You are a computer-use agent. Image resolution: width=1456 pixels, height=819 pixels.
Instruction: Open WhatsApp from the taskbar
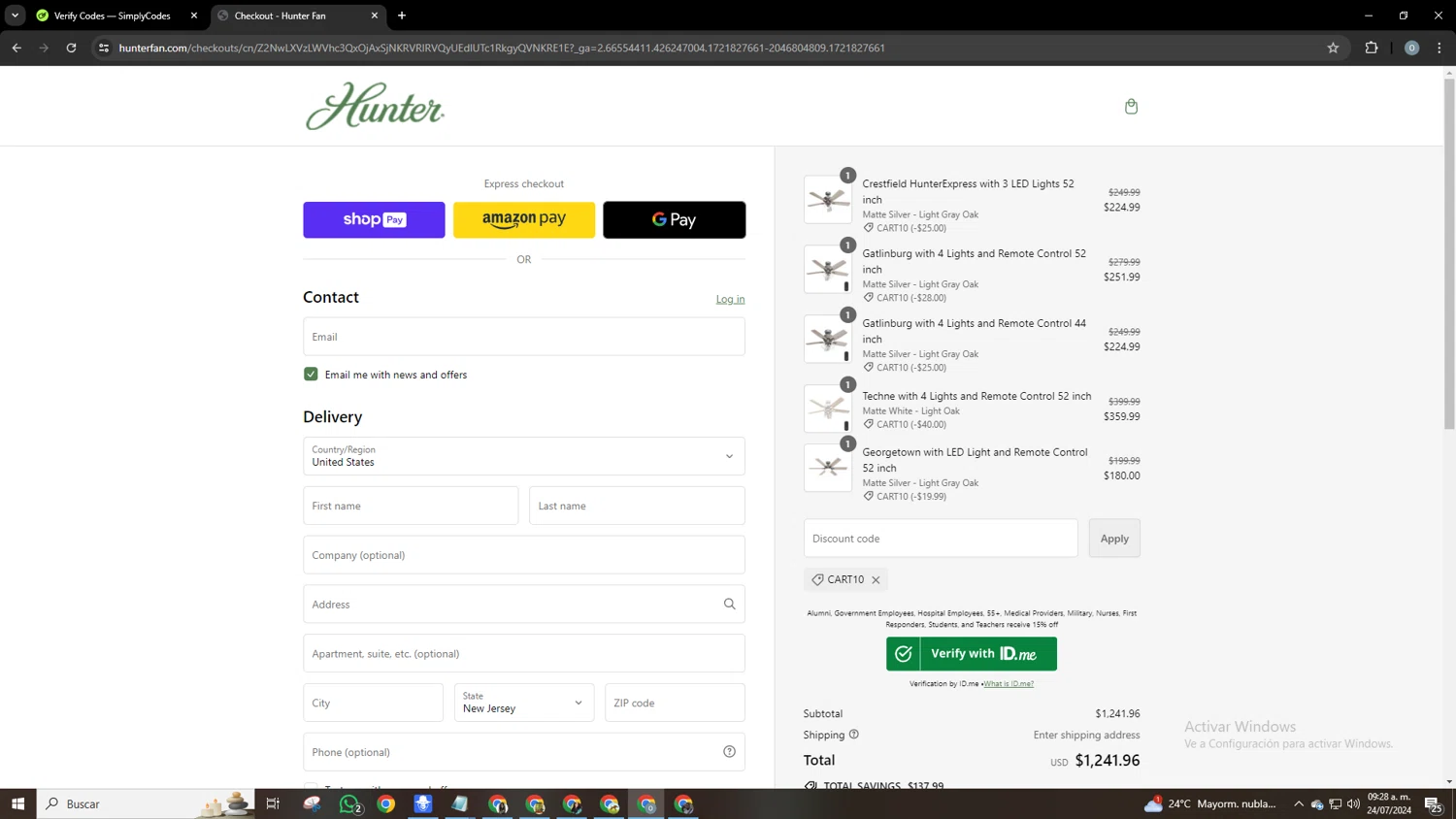pyautogui.click(x=349, y=803)
